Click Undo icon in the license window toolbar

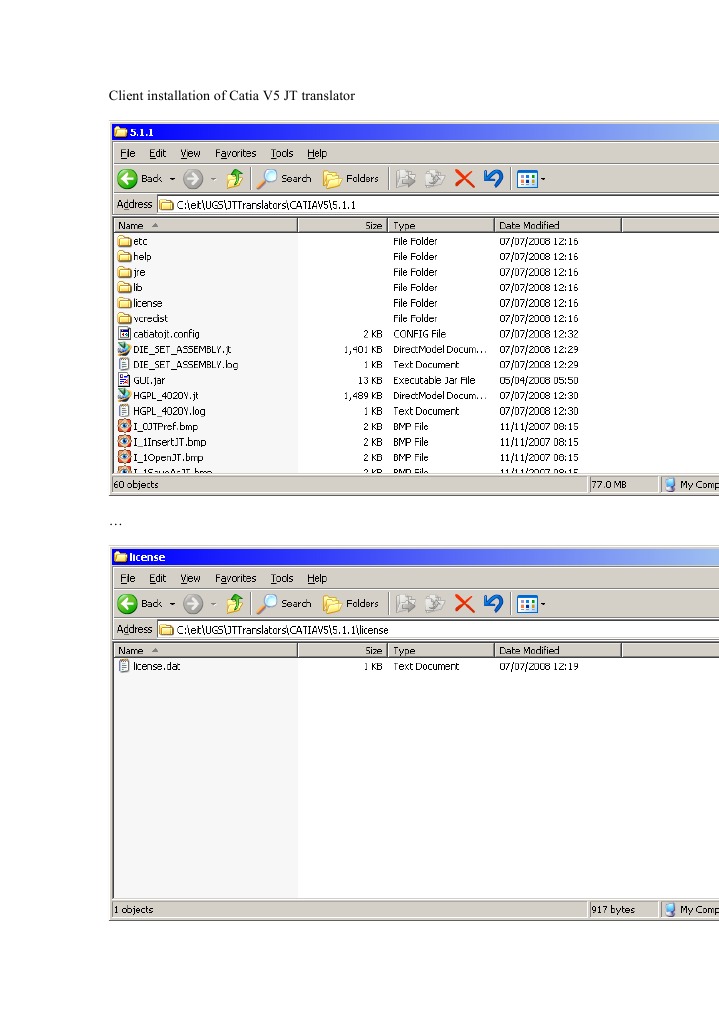point(492,604)
